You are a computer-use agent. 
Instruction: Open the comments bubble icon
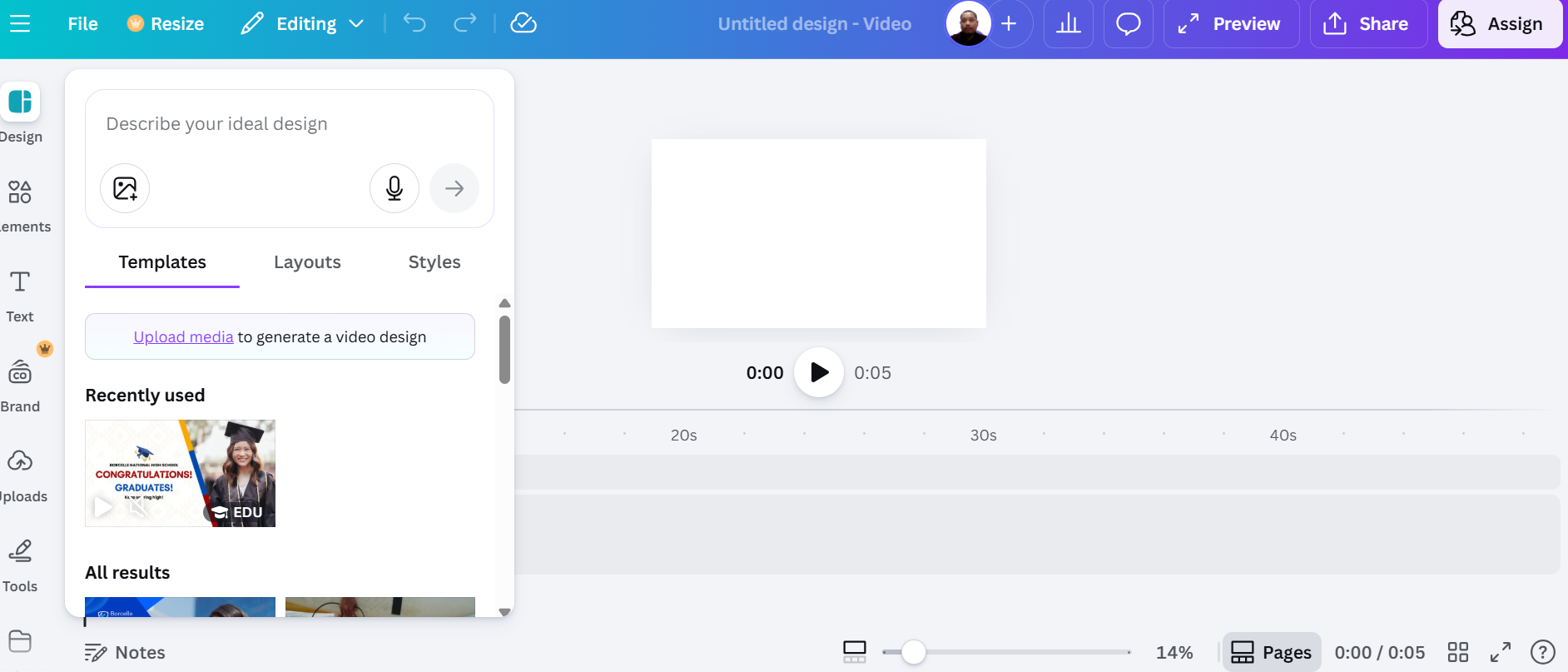pos(1129,24)
